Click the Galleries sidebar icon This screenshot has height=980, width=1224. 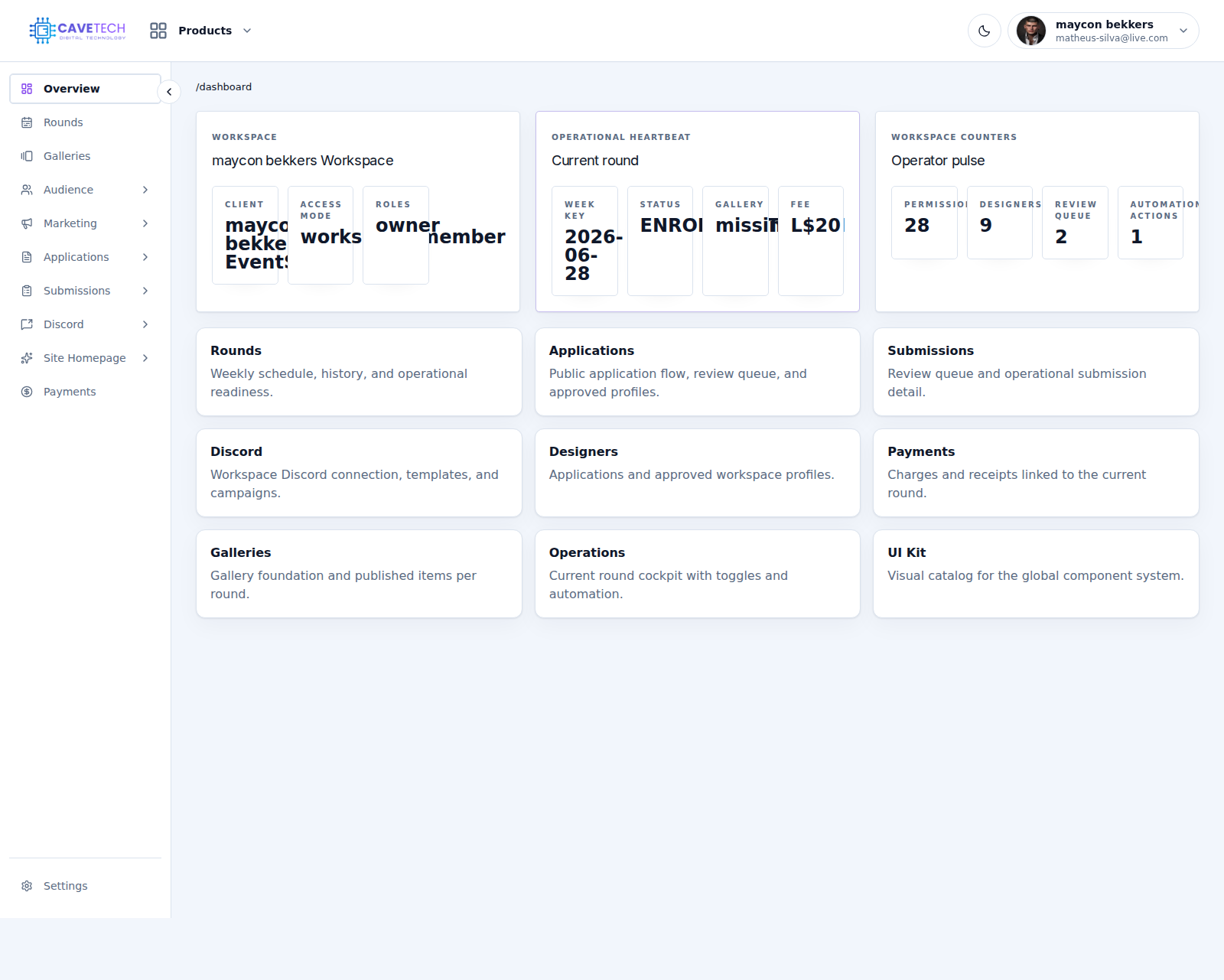click(27, 156)
